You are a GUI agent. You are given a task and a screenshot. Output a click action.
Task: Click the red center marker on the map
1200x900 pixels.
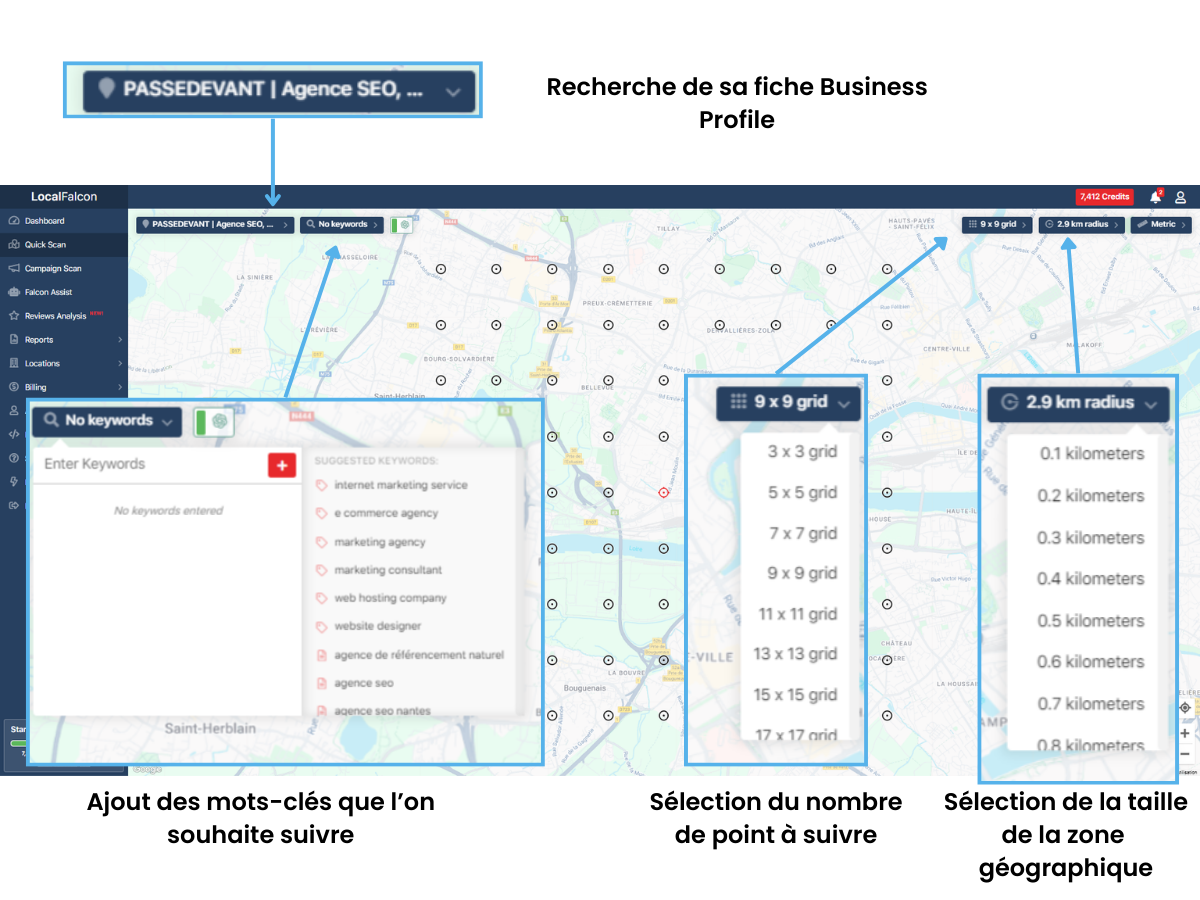point(663,493)
